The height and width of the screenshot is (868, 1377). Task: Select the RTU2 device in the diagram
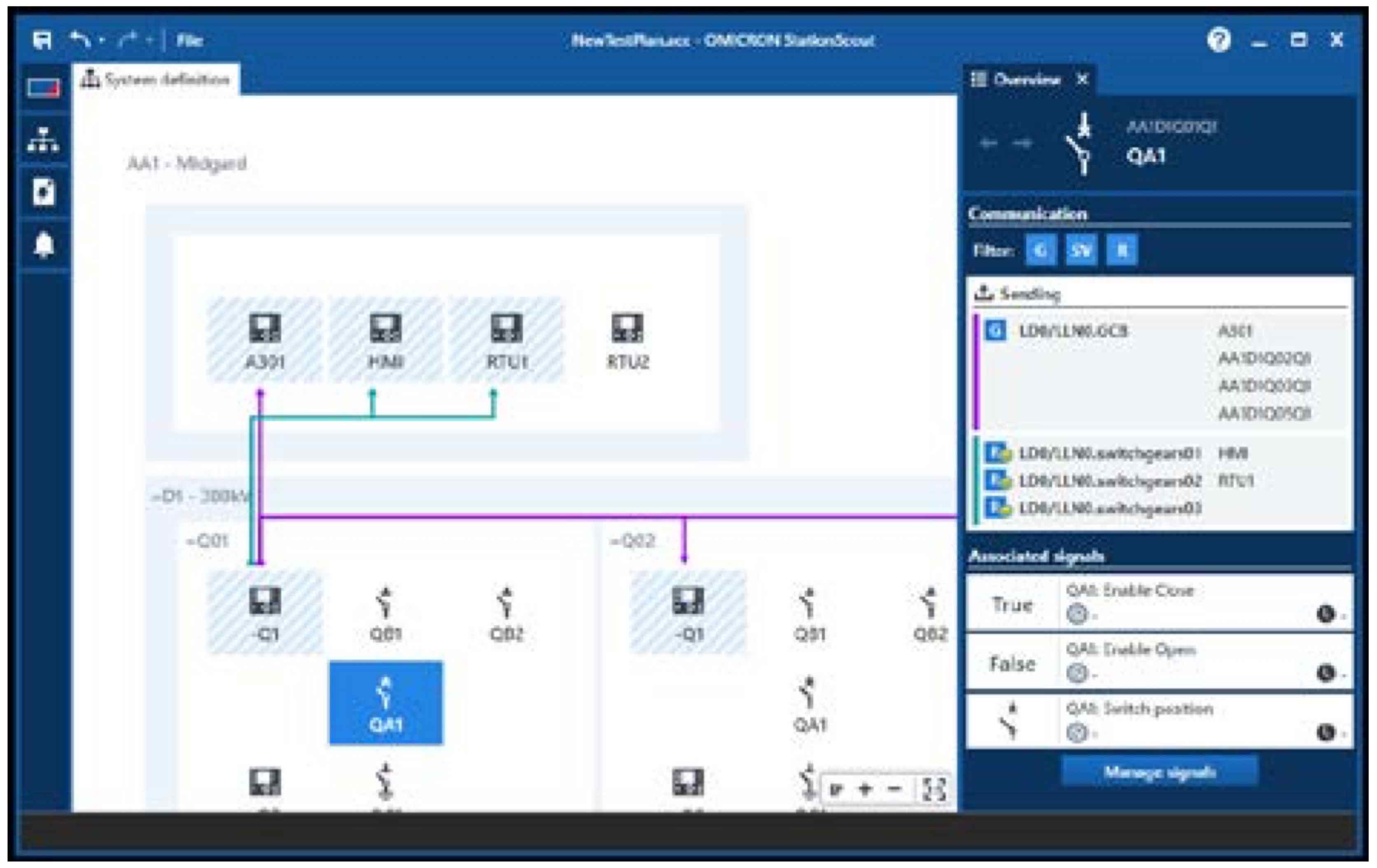point(628,341)
